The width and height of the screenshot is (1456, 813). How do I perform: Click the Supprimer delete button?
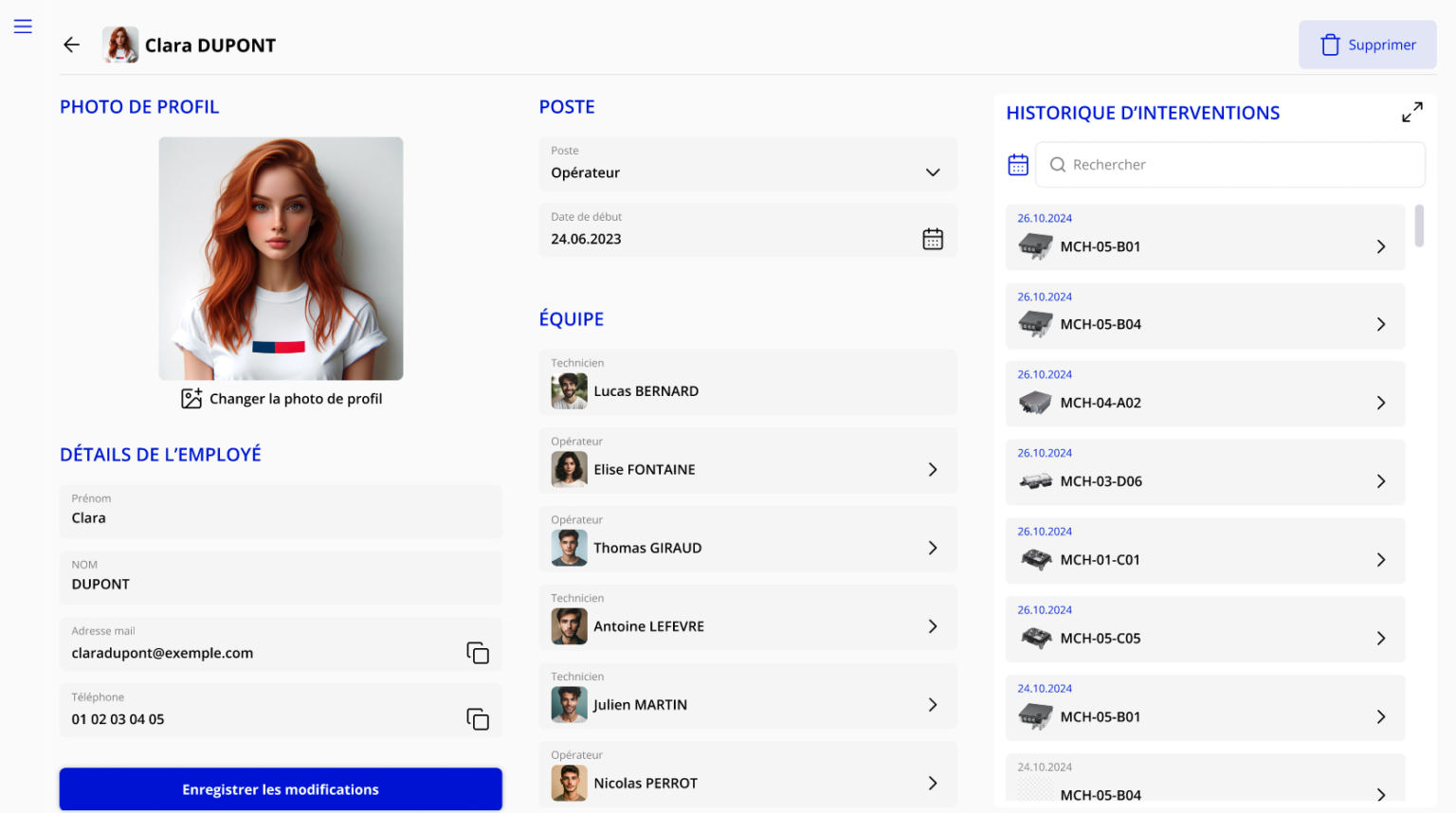[x=1367, y=45]
